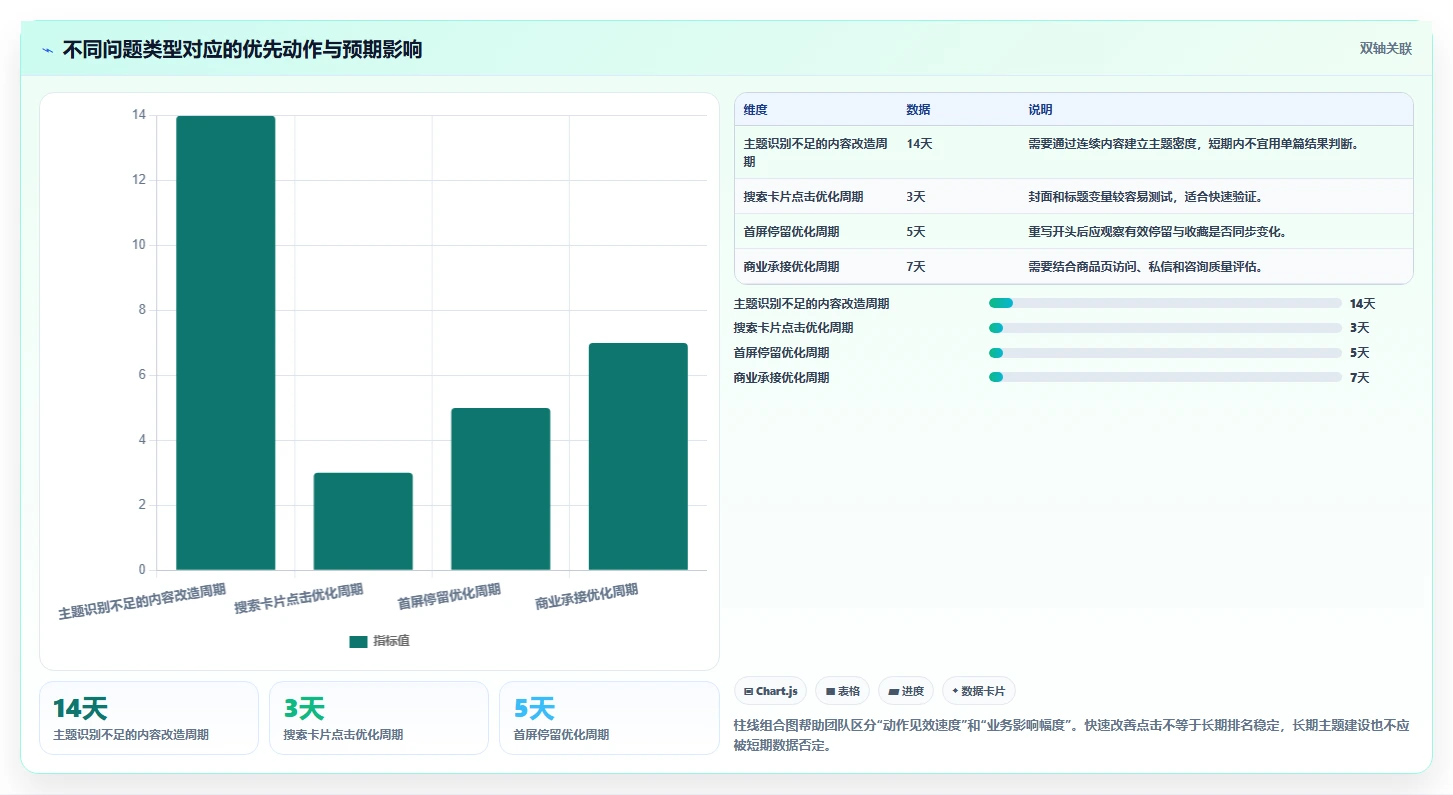Screen dimensions: 1453x795
Task: Click the progress bar next to 14天
Action: (x=1165, y=303)
